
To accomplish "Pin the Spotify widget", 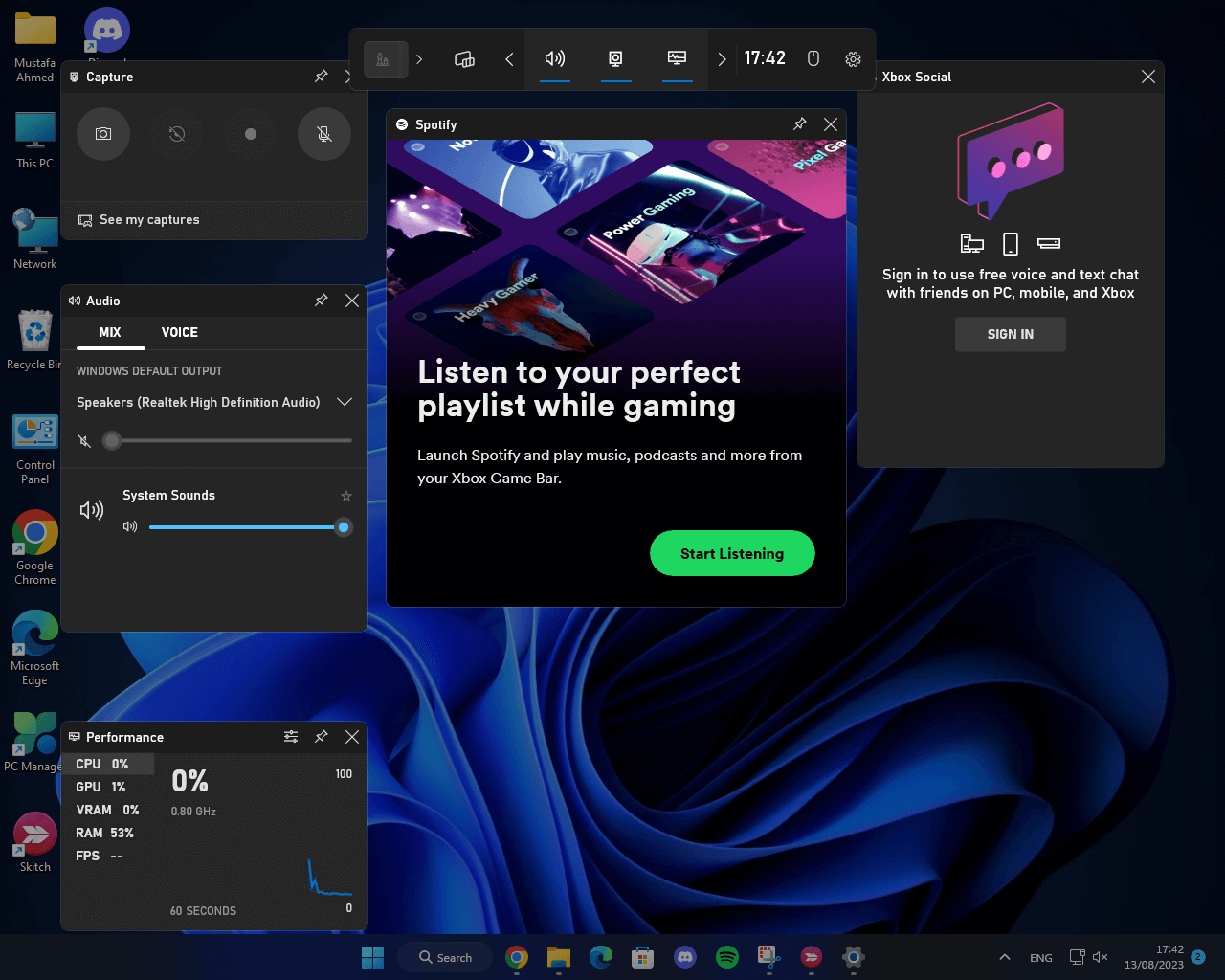I will click(x=800, y=124).
